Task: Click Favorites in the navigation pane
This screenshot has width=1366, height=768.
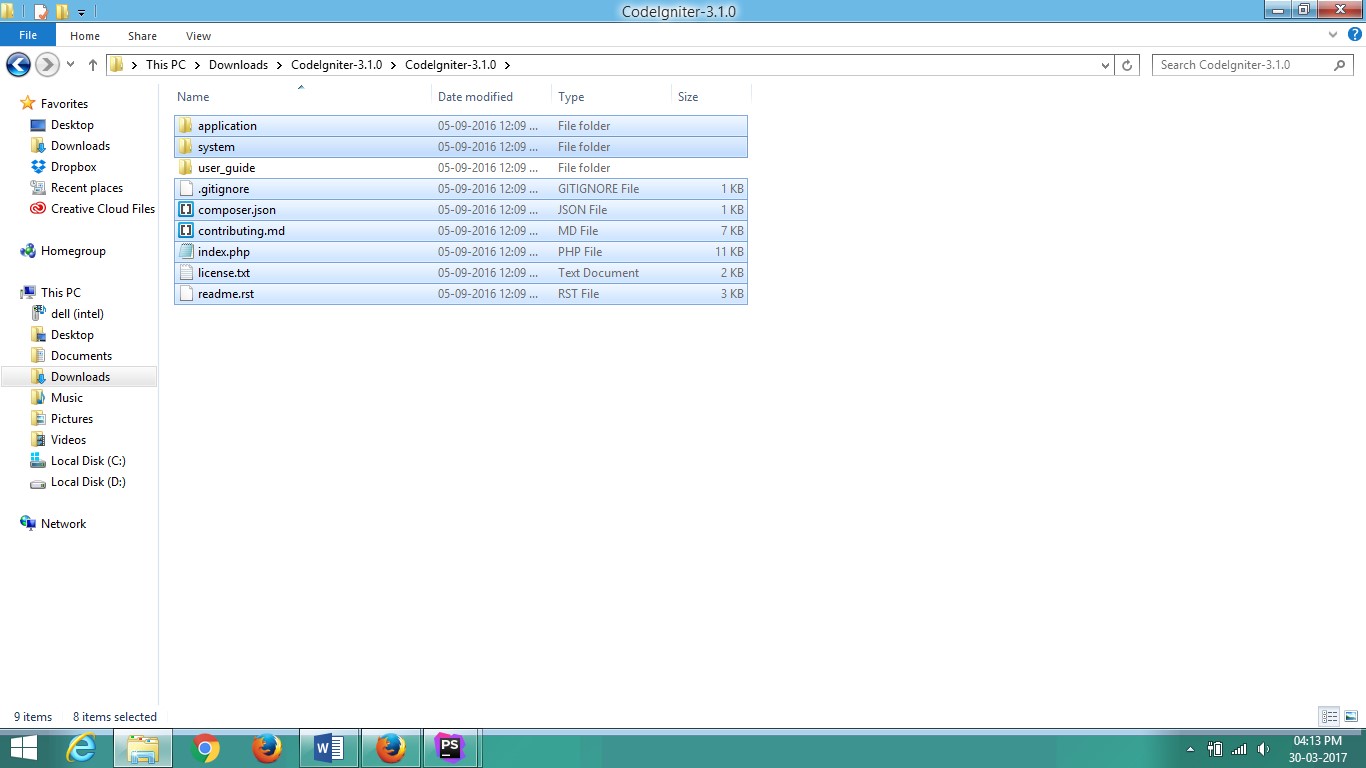Action: coord(64,104)
